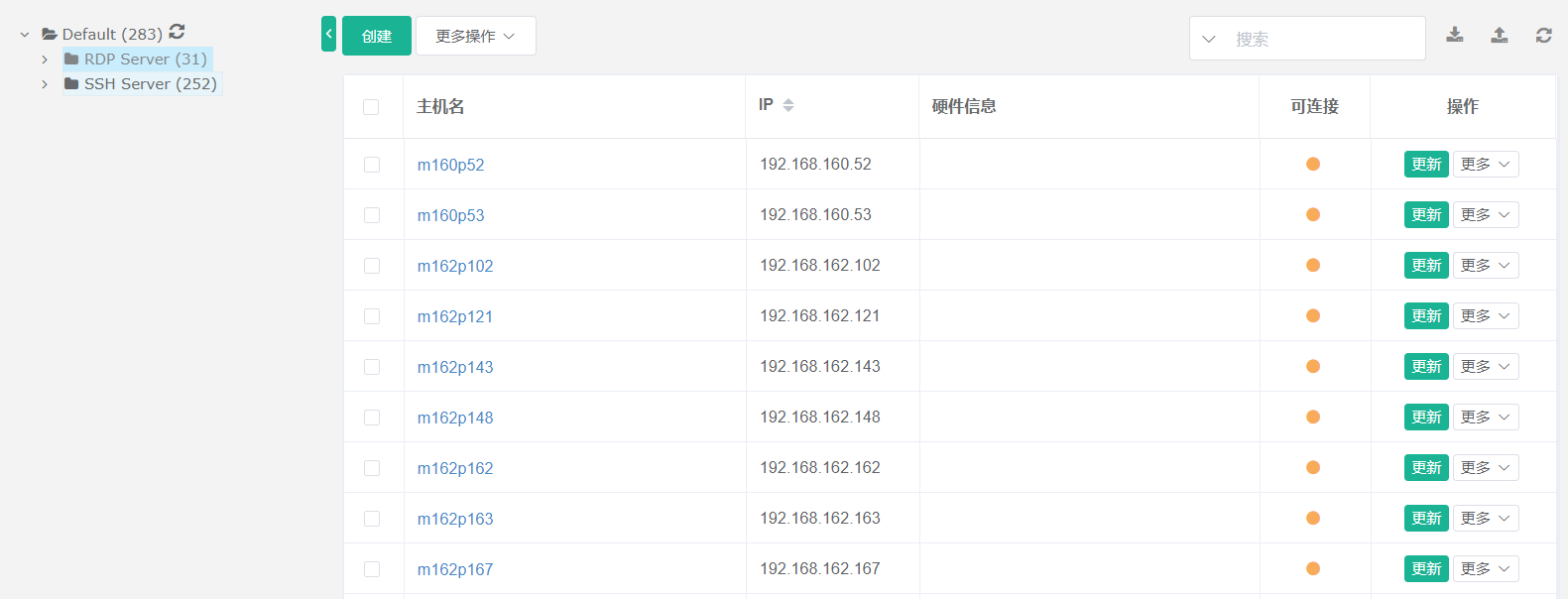Click RDP Server folder icon
The height and width of the screenshot is (599, 1568).
[71, 59]
